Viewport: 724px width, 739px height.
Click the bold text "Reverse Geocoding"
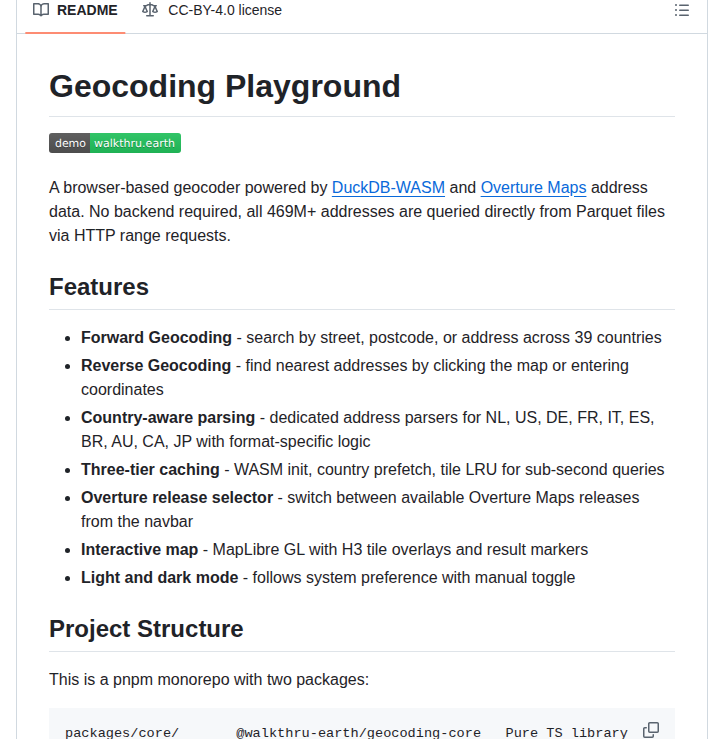click(156, 366)
